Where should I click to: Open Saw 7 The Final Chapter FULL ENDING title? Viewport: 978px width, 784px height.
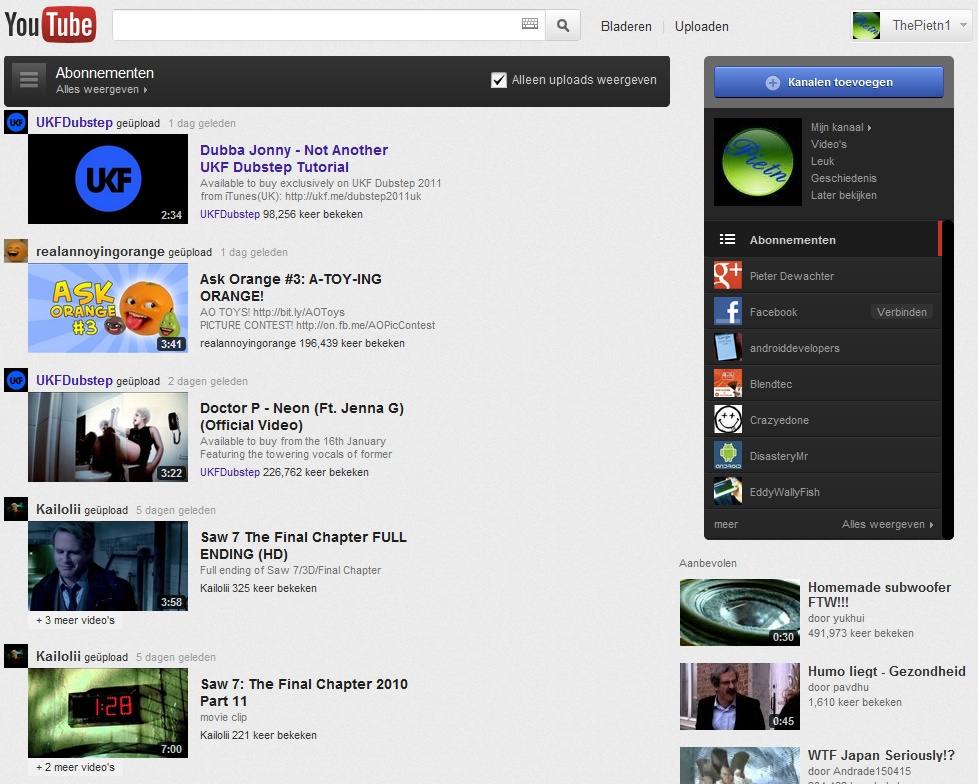[303, 545]
